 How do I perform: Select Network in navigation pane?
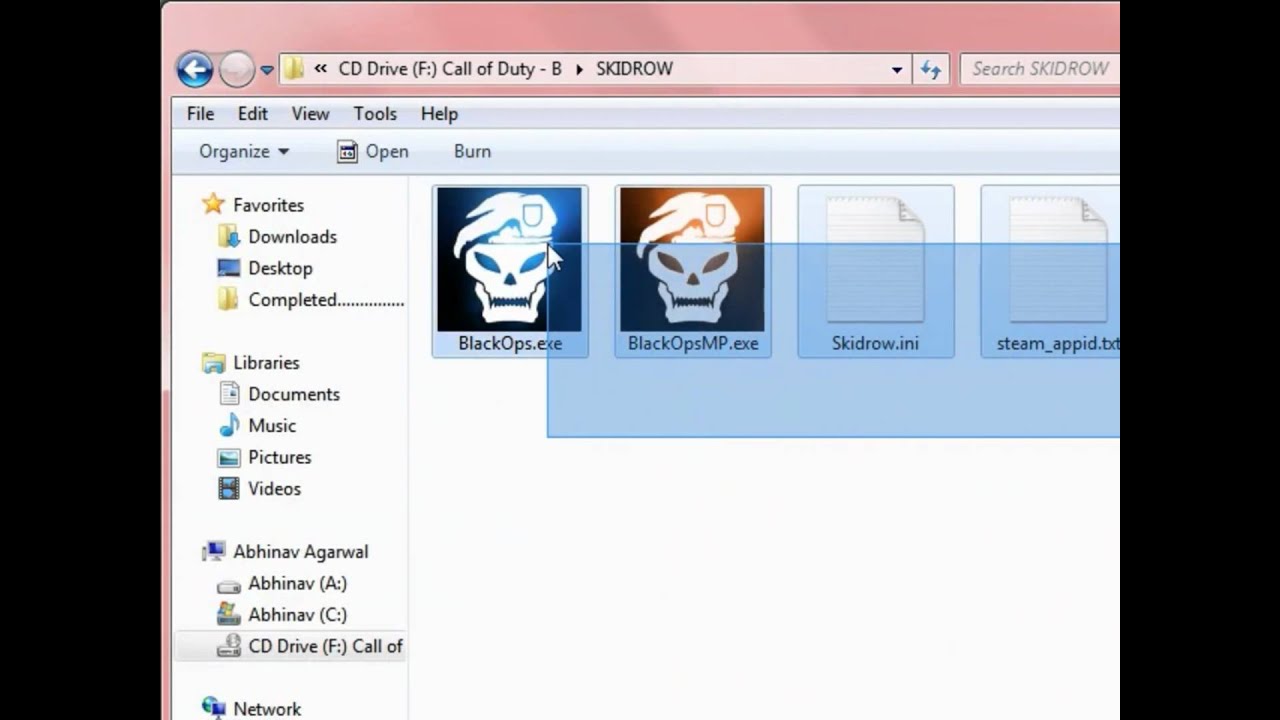coord(267,709)
